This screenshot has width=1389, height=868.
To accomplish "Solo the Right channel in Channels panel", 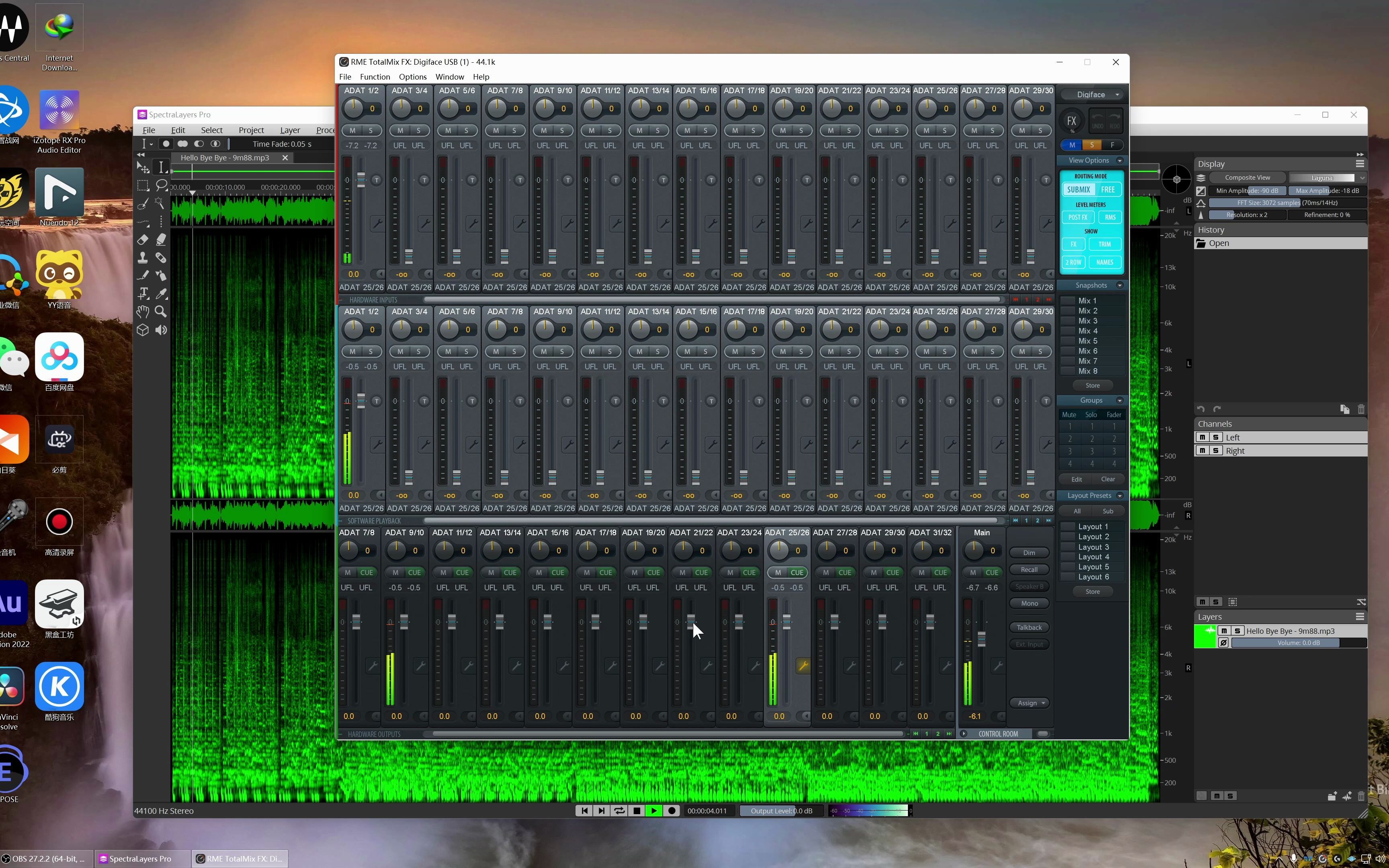I will [1216, 450].
